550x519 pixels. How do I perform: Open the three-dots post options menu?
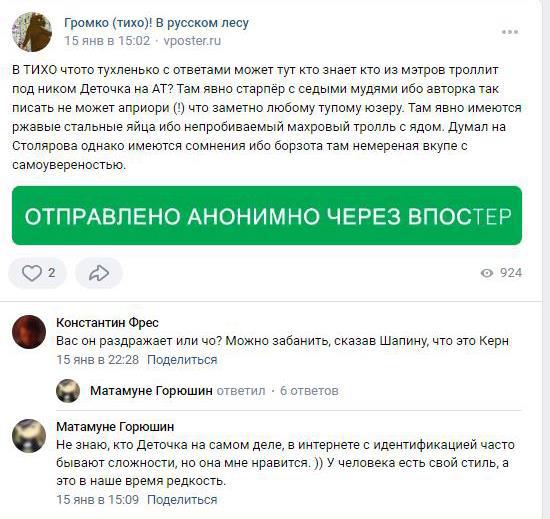(510, 32)
